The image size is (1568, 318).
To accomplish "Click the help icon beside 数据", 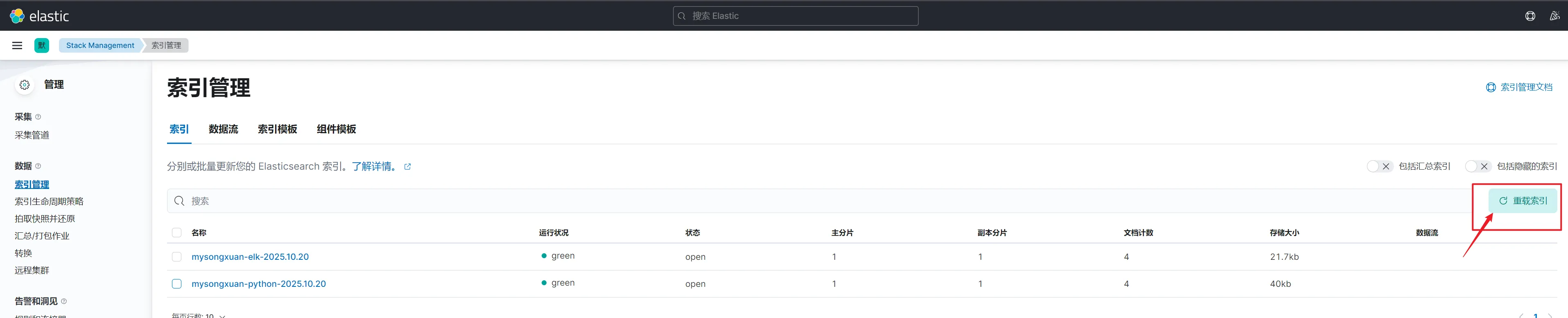I will (38, 166).
